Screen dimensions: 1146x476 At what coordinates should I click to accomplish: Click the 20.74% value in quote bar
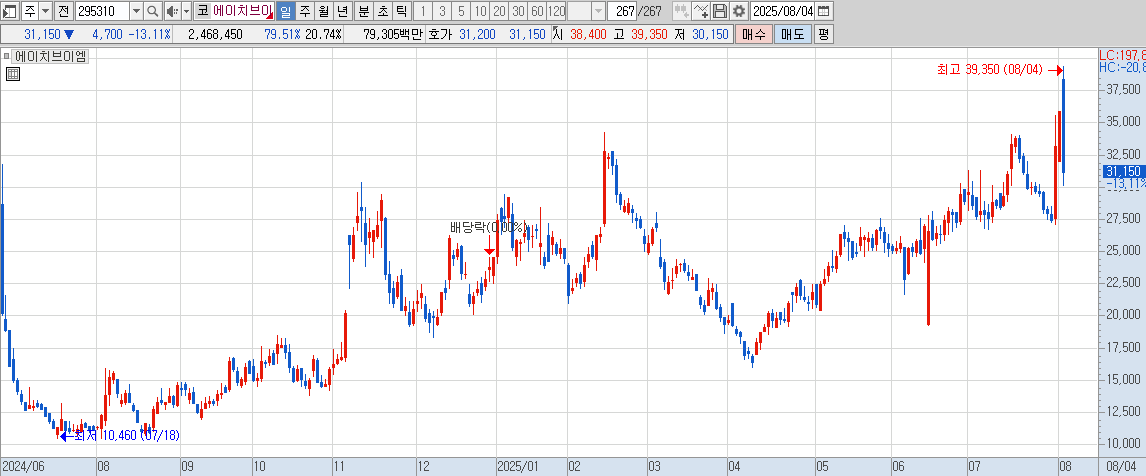pos(323,34)
